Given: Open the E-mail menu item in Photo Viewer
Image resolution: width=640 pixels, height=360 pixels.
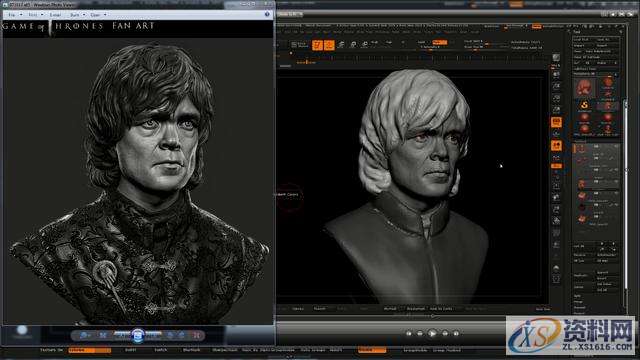Looking at the screenshot, I should tap(55, 15).
